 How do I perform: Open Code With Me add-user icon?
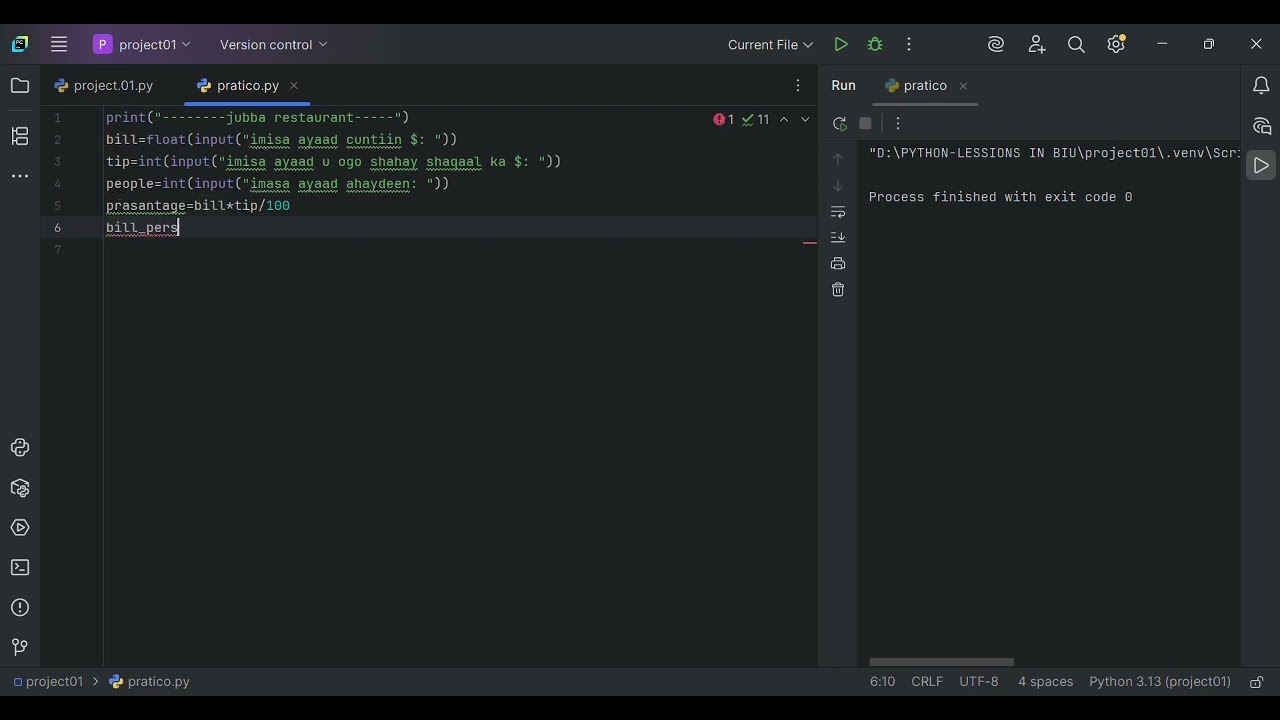1036,44
